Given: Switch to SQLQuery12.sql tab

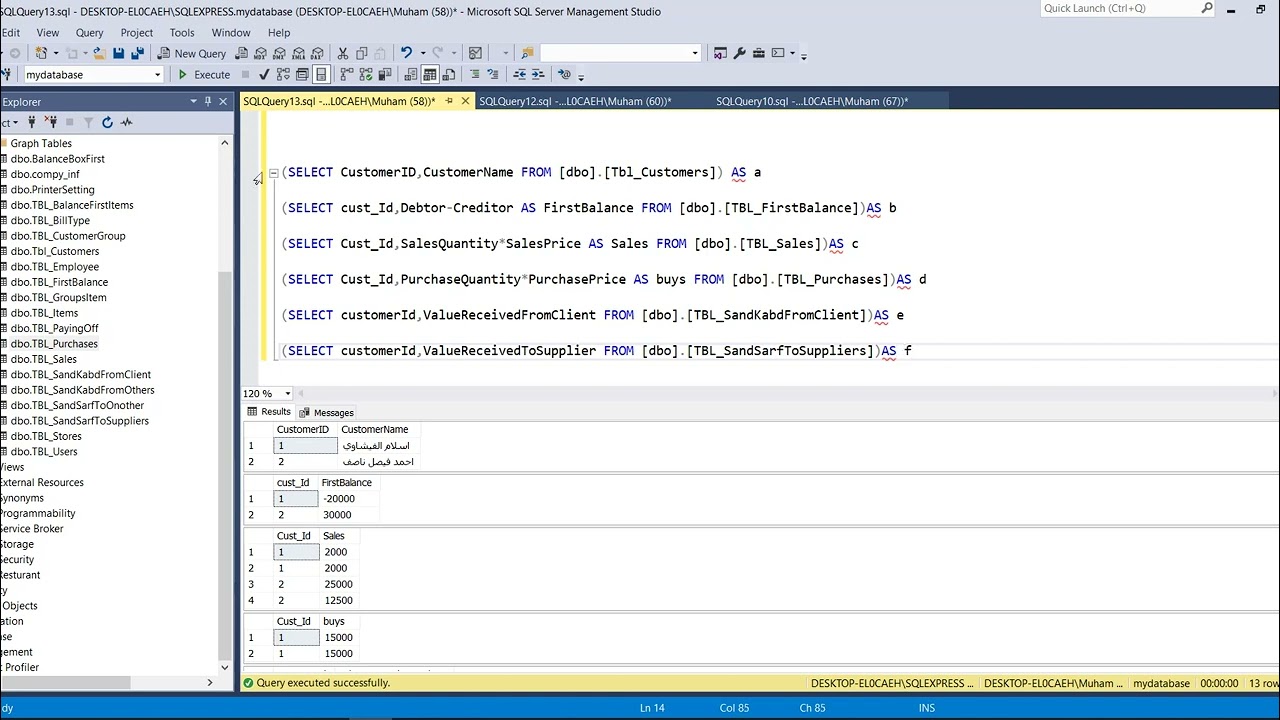Looking at the screenshot, I should 575,101.
